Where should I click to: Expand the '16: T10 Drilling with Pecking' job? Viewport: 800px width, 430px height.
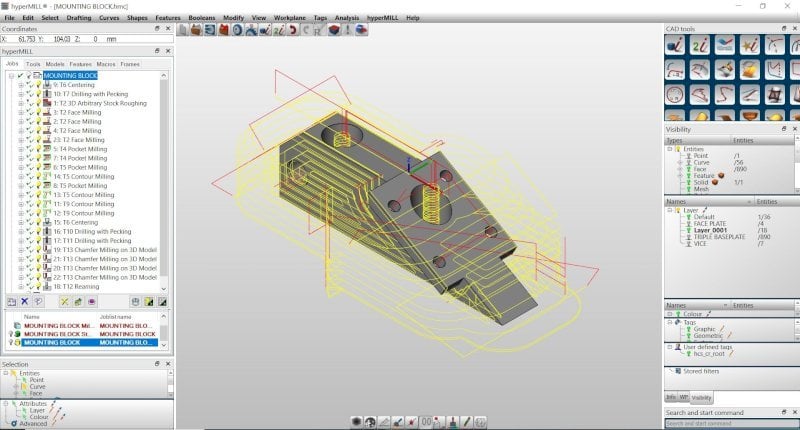[21, 232]
